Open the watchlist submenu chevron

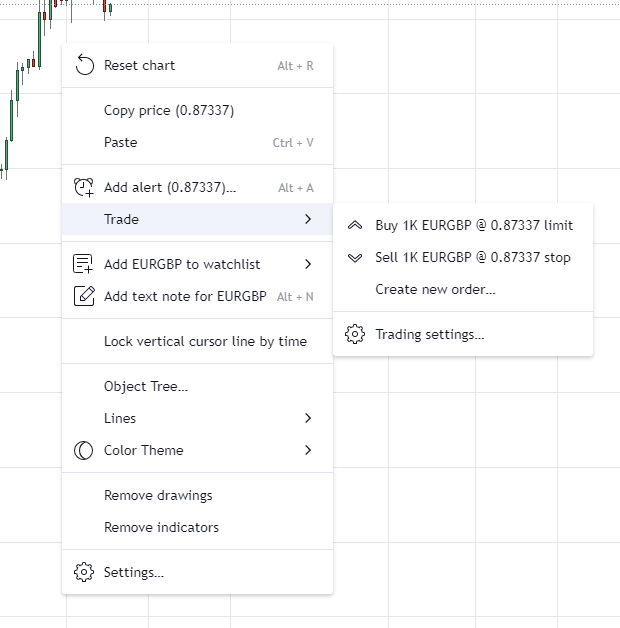point(308,264)
